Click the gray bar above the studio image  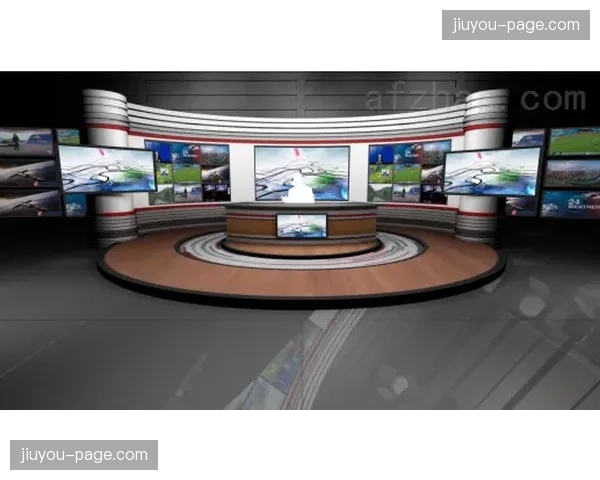point(300,68)
